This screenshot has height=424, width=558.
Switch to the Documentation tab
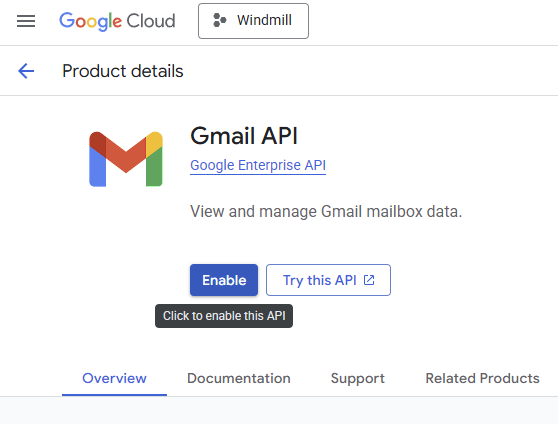click(x=239, y=378)
